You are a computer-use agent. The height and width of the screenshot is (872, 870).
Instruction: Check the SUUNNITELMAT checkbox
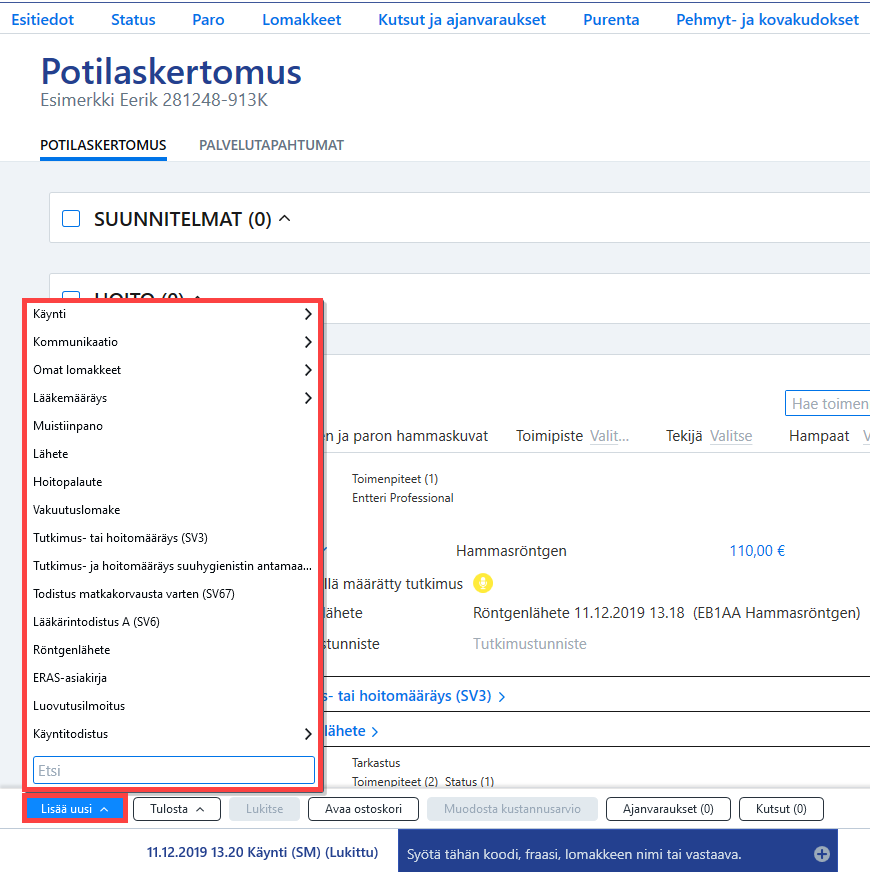coord(71,219)
